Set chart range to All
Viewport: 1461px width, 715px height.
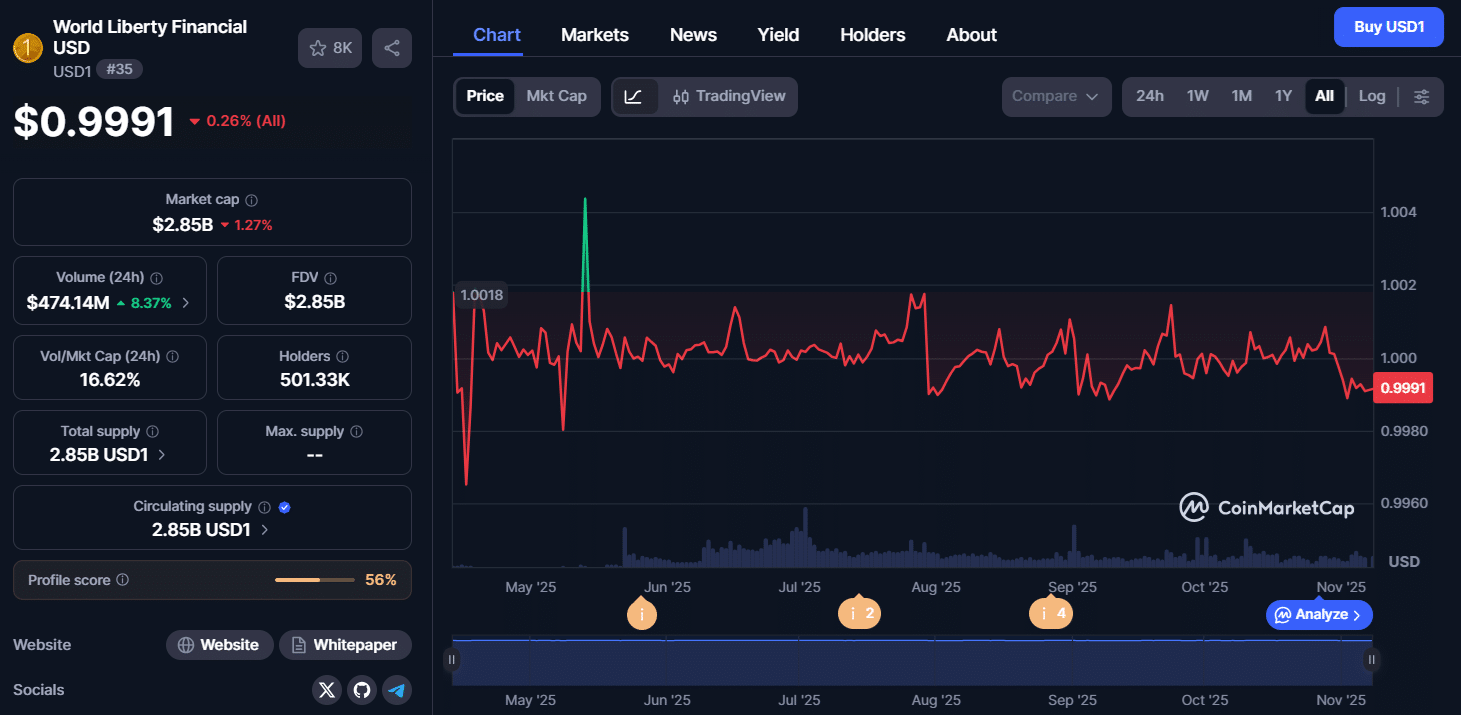point(1324,97)
